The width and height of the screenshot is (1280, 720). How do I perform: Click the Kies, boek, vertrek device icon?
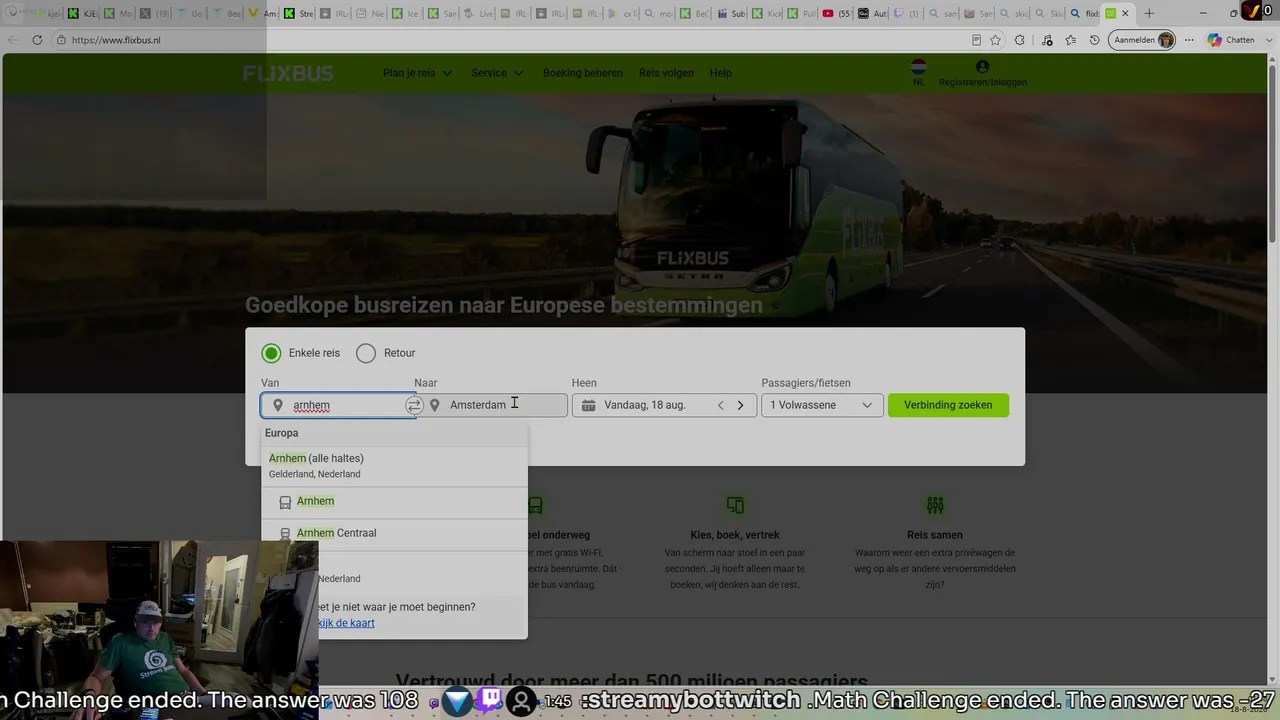pos(735,505)
